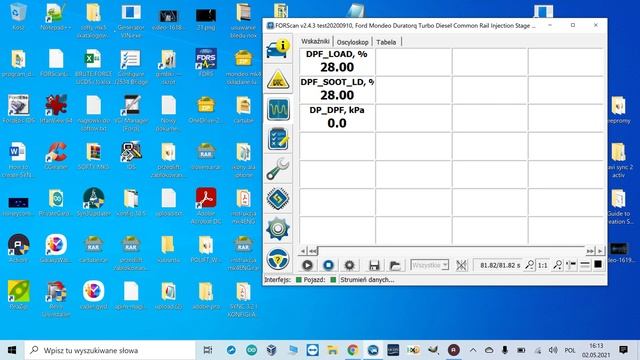Open the taskbar clock showing 16:13
Viewport: 640px width, 360px height.
[x=596, y=350]
